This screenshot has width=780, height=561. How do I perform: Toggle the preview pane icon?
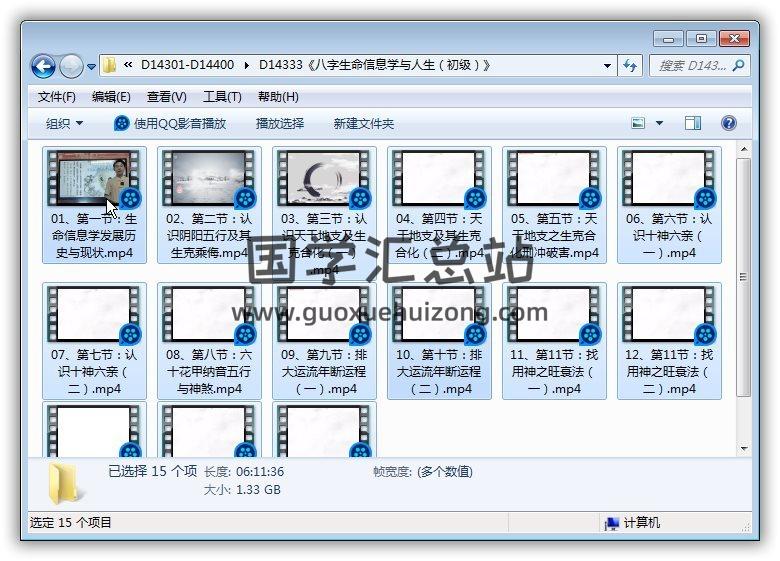pos(692,123)
